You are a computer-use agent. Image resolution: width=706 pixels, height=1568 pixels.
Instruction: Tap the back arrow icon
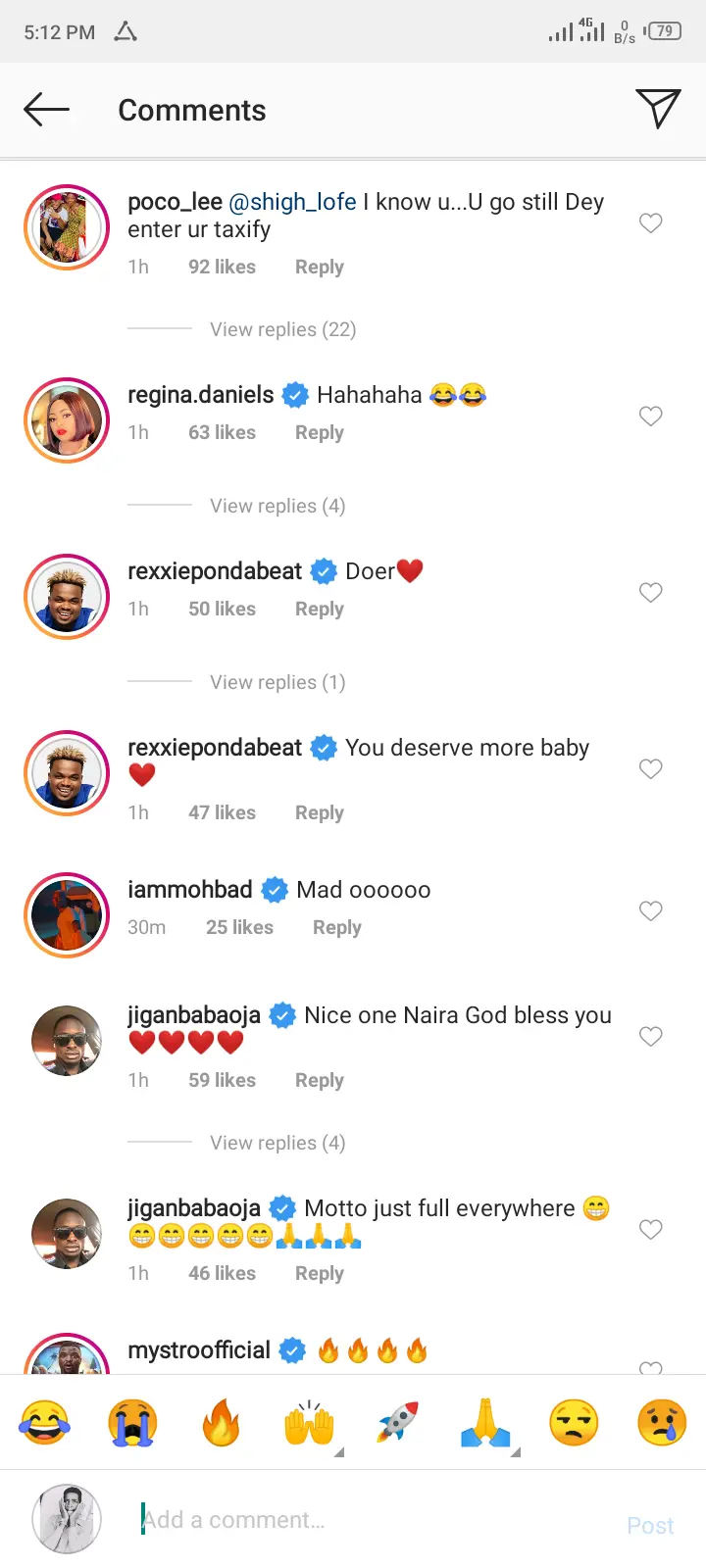pyautogui.click(x=46, y=110)
